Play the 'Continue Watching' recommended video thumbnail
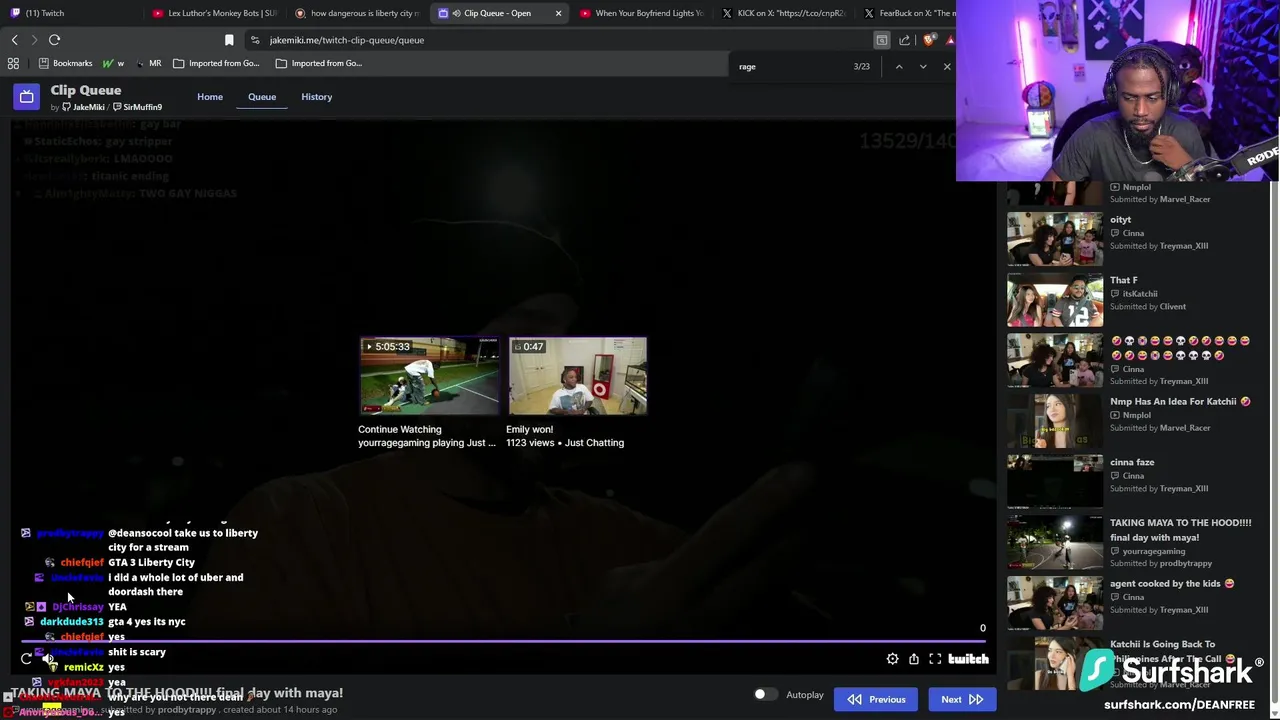Image resolution: width=1280 pixels, height=720 pixels. [429, 376]
